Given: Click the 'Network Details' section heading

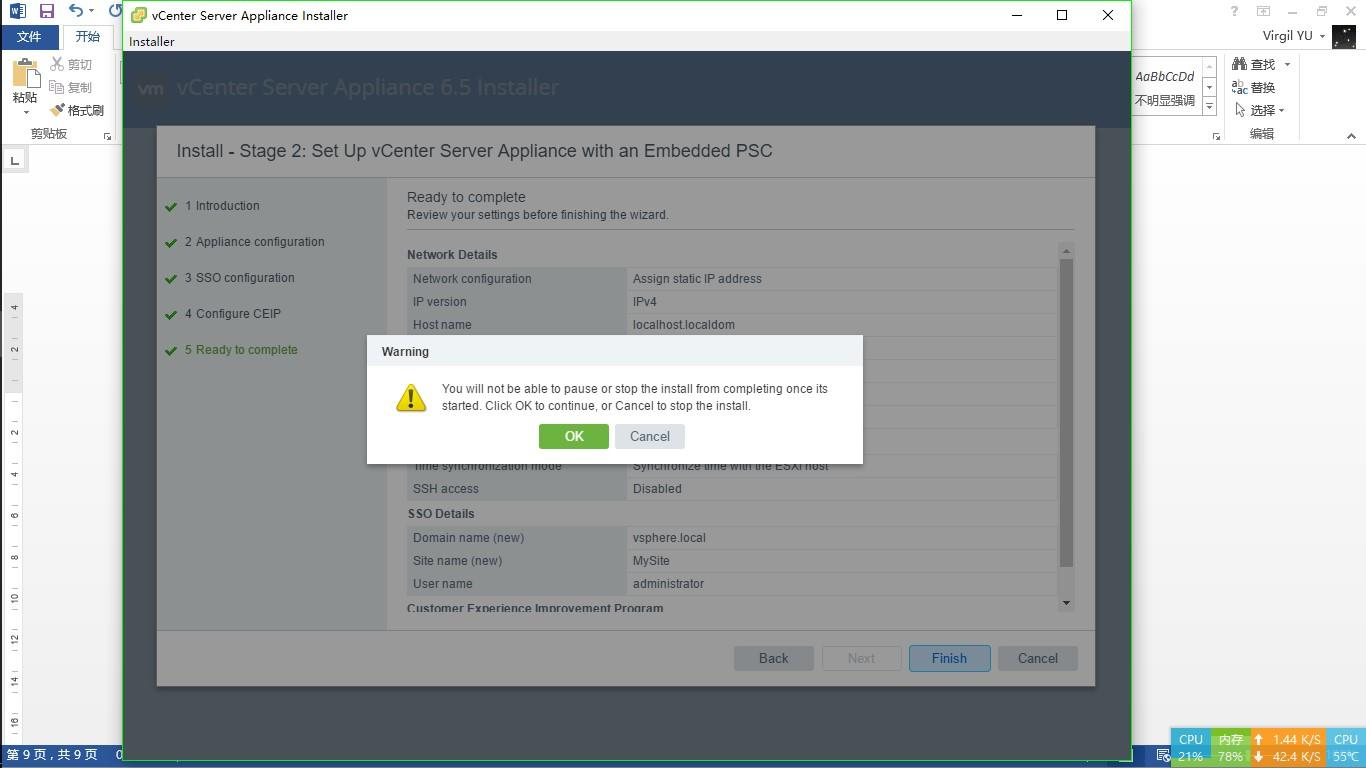Looking at the screenshot, I should pyautogui.click(x=452, y=255).
